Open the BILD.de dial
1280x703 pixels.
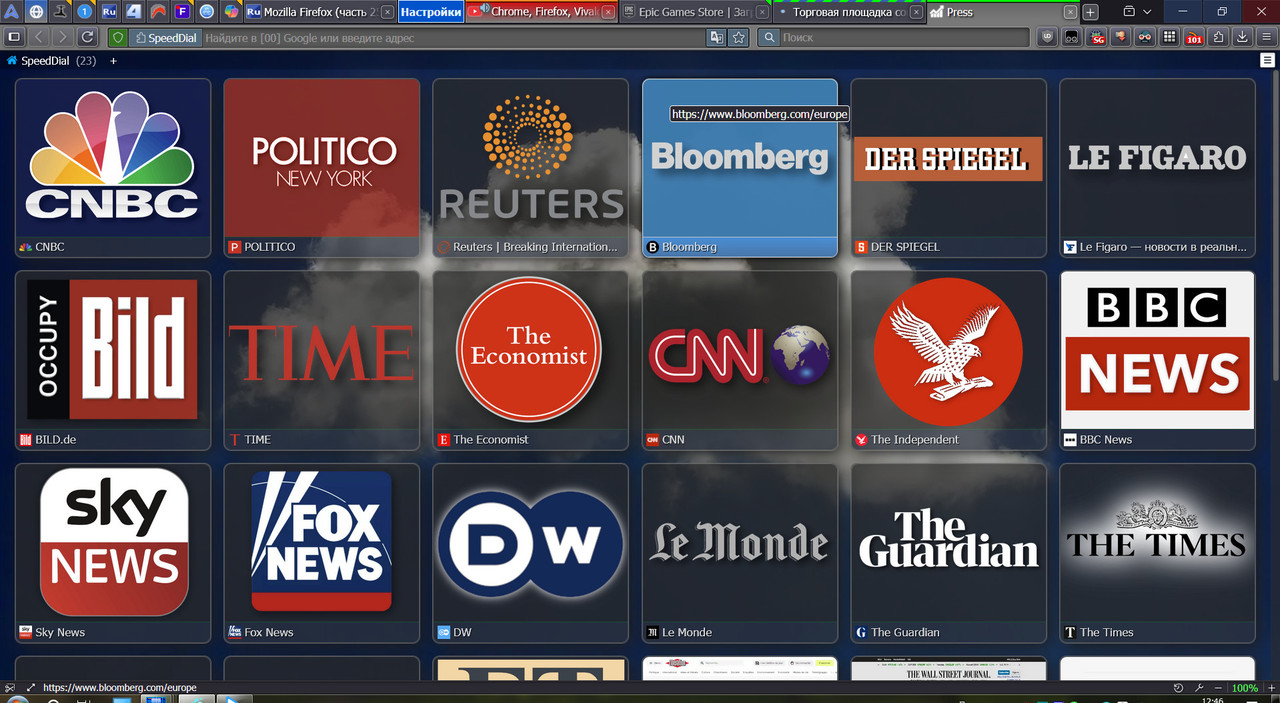pos(113,360)
